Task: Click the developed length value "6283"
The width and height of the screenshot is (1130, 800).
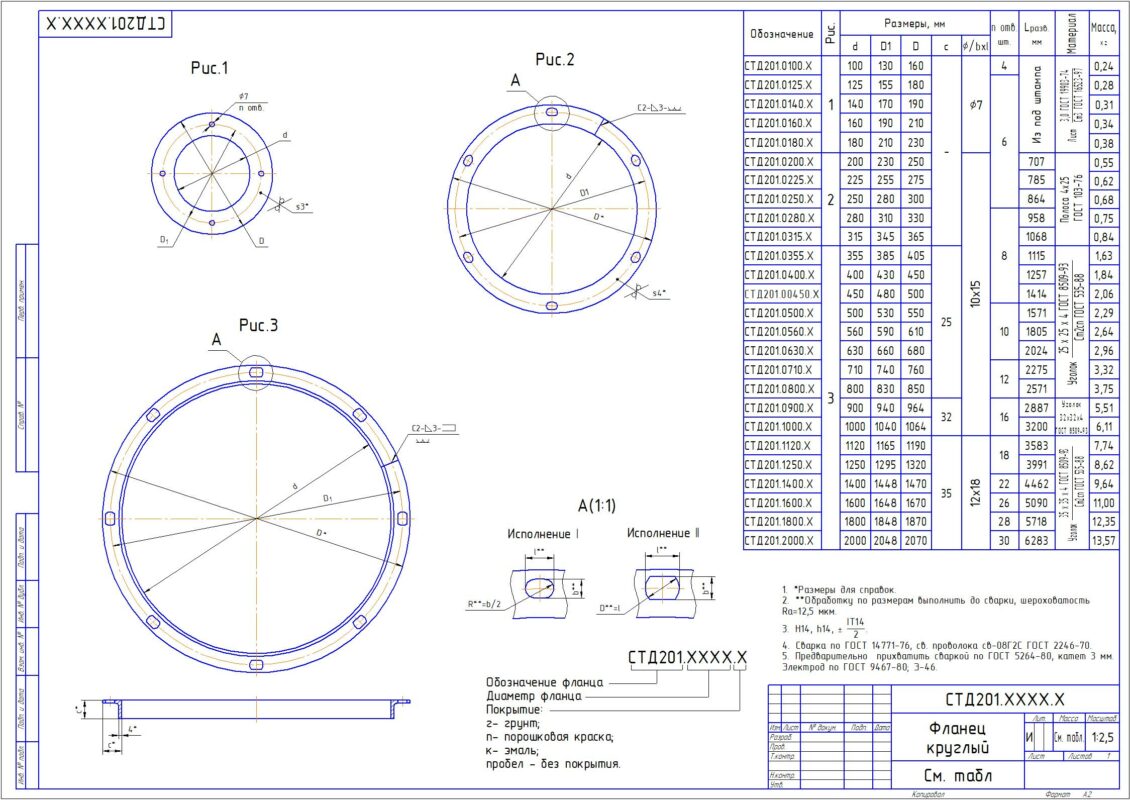Action: point(1036,541)
